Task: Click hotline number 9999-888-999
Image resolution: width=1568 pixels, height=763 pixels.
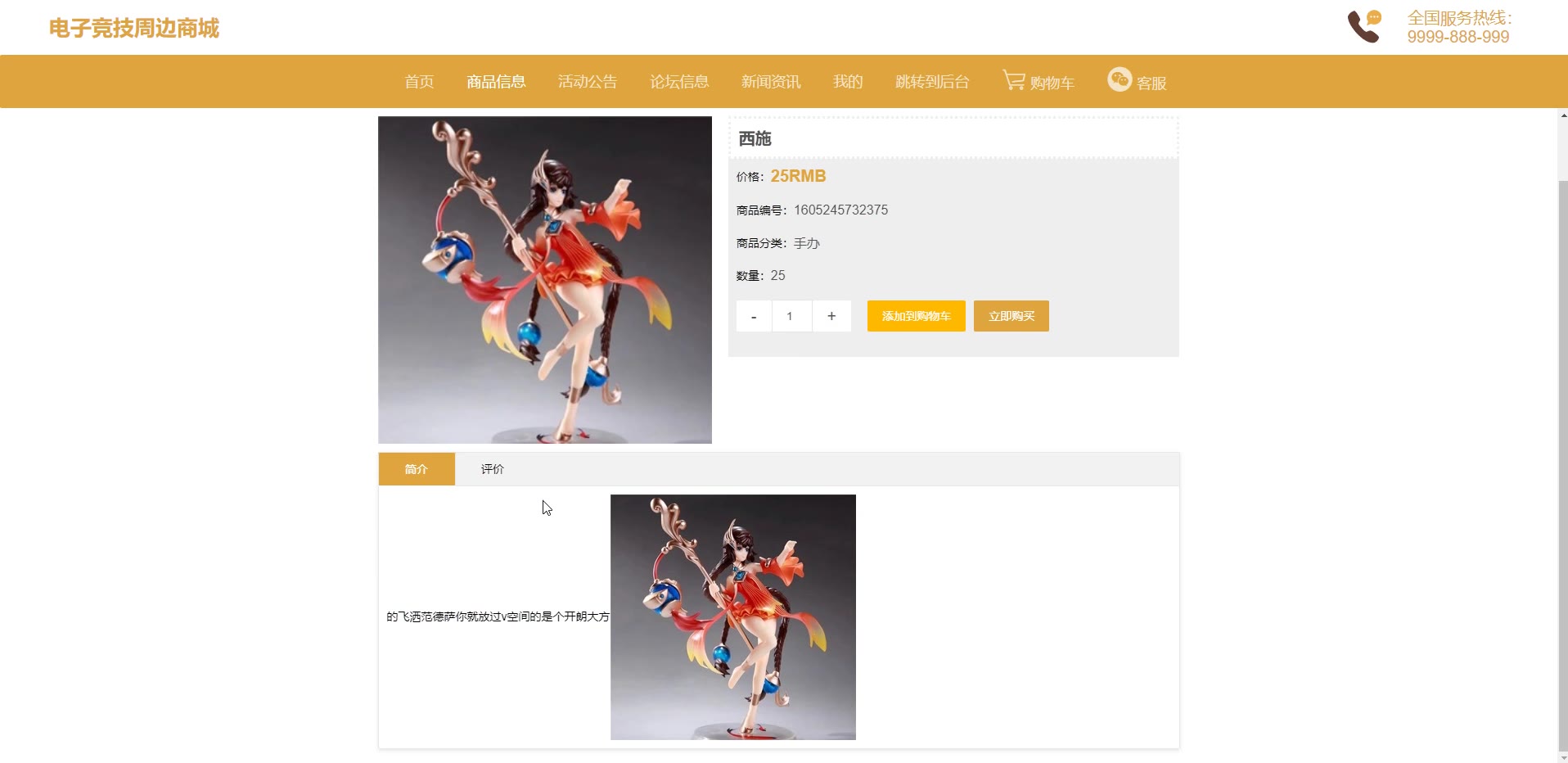Action: pyautogui.click(x=1458, y=37)
